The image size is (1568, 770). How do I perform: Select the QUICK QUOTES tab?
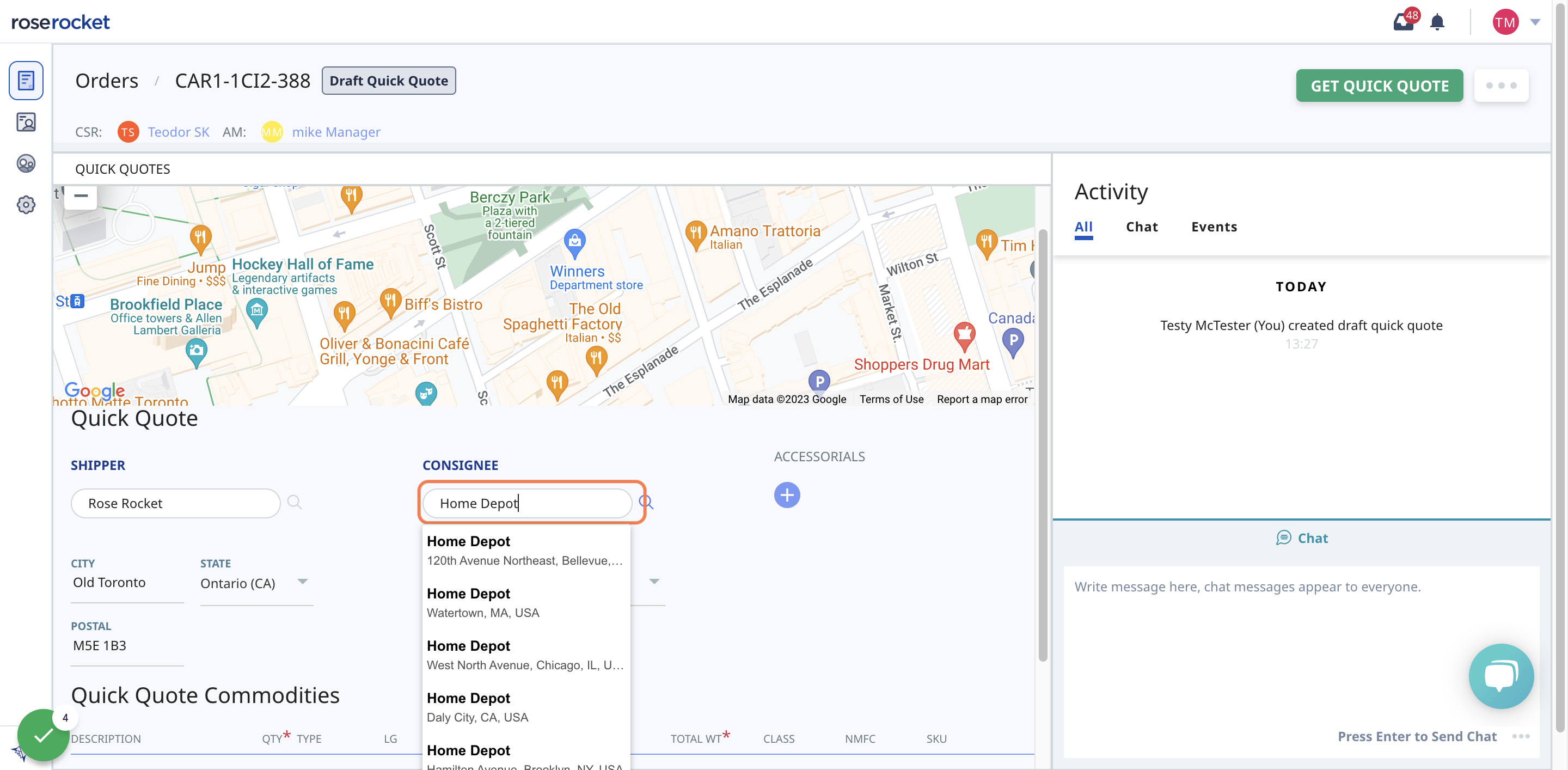tap(122, 169)
